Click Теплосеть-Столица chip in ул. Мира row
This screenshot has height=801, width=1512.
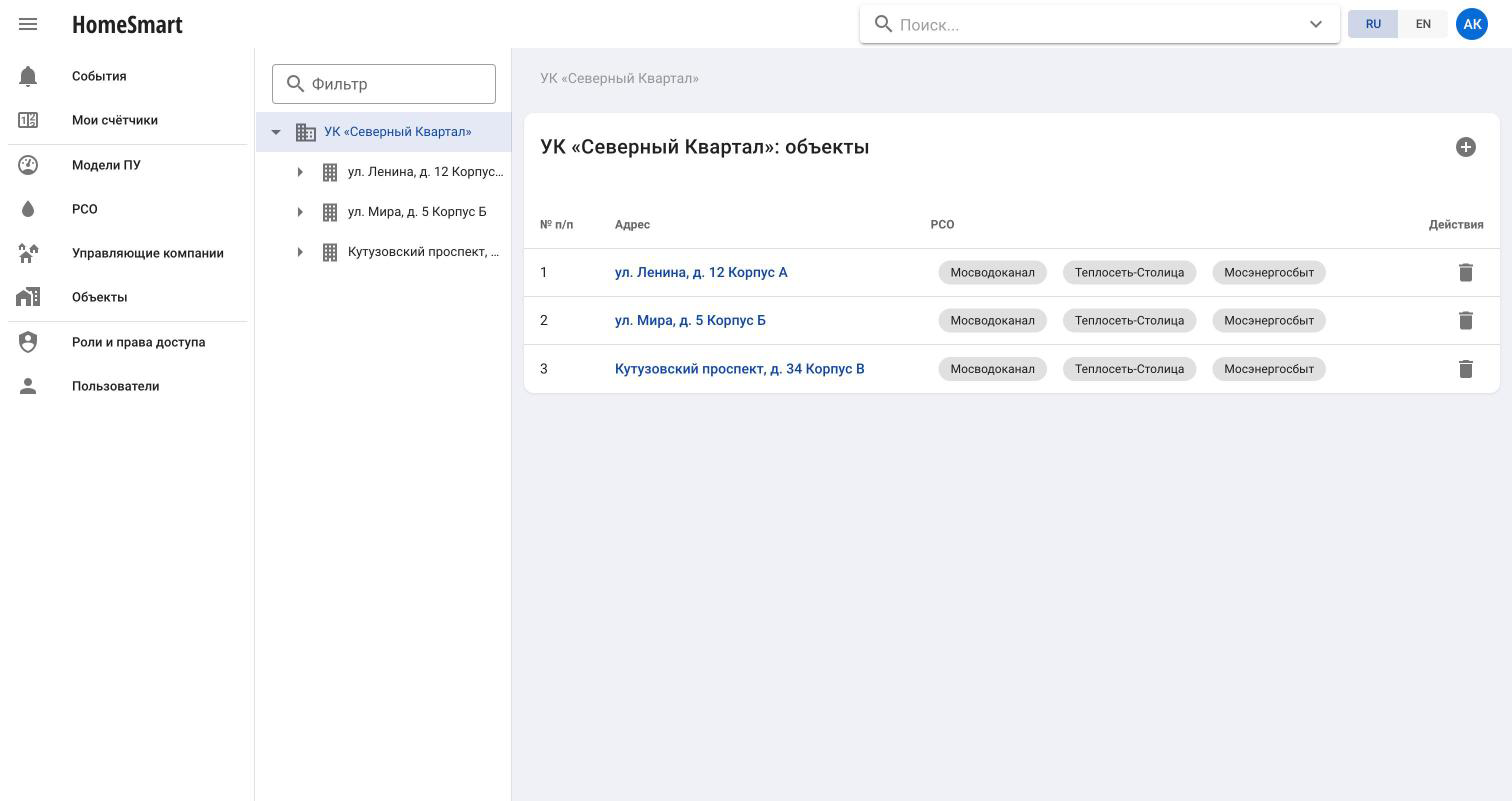[x=1129, y=320]
